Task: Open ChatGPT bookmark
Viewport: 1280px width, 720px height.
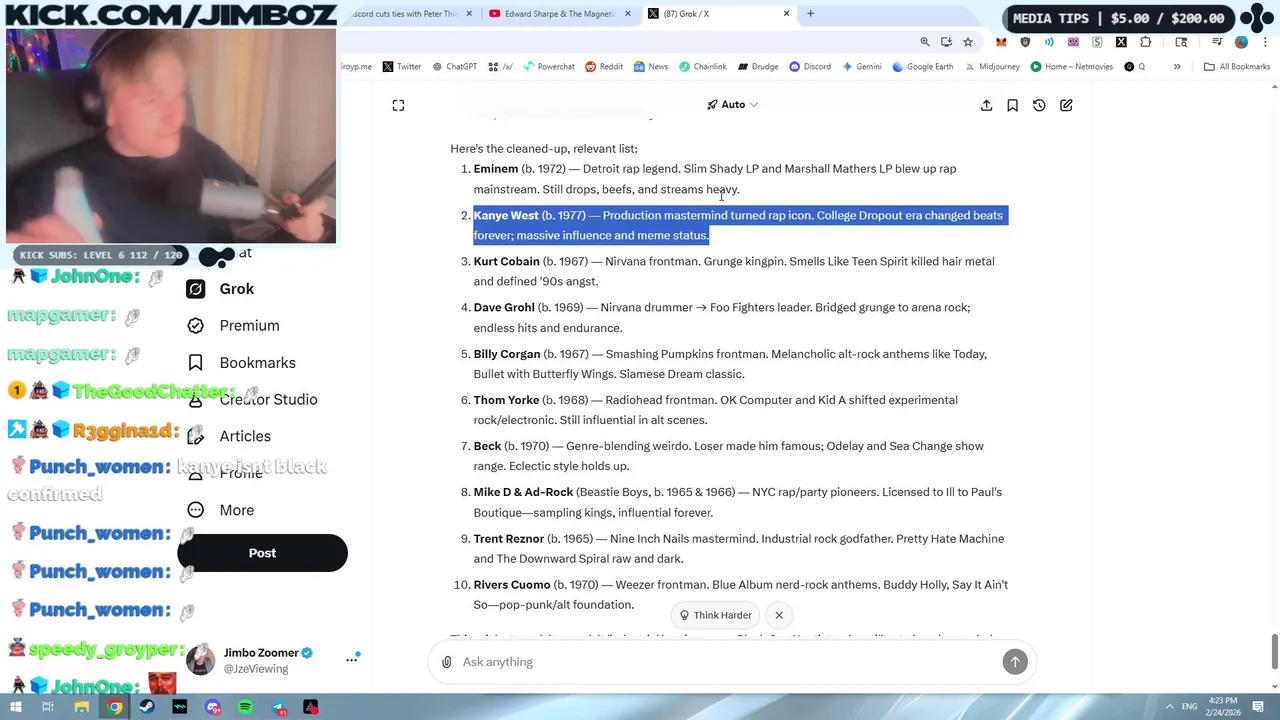Action: click(x=454, y=67)
